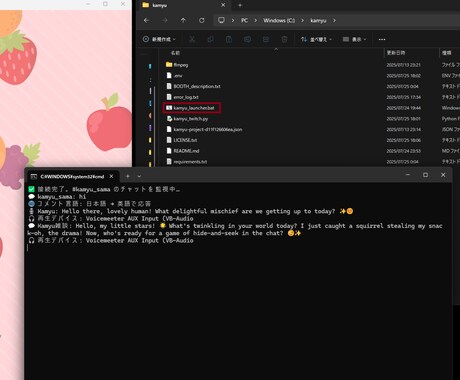460x380 pixels.
Task: Click the Share icon in Explorer toolbar
Action: click(266, 39)
